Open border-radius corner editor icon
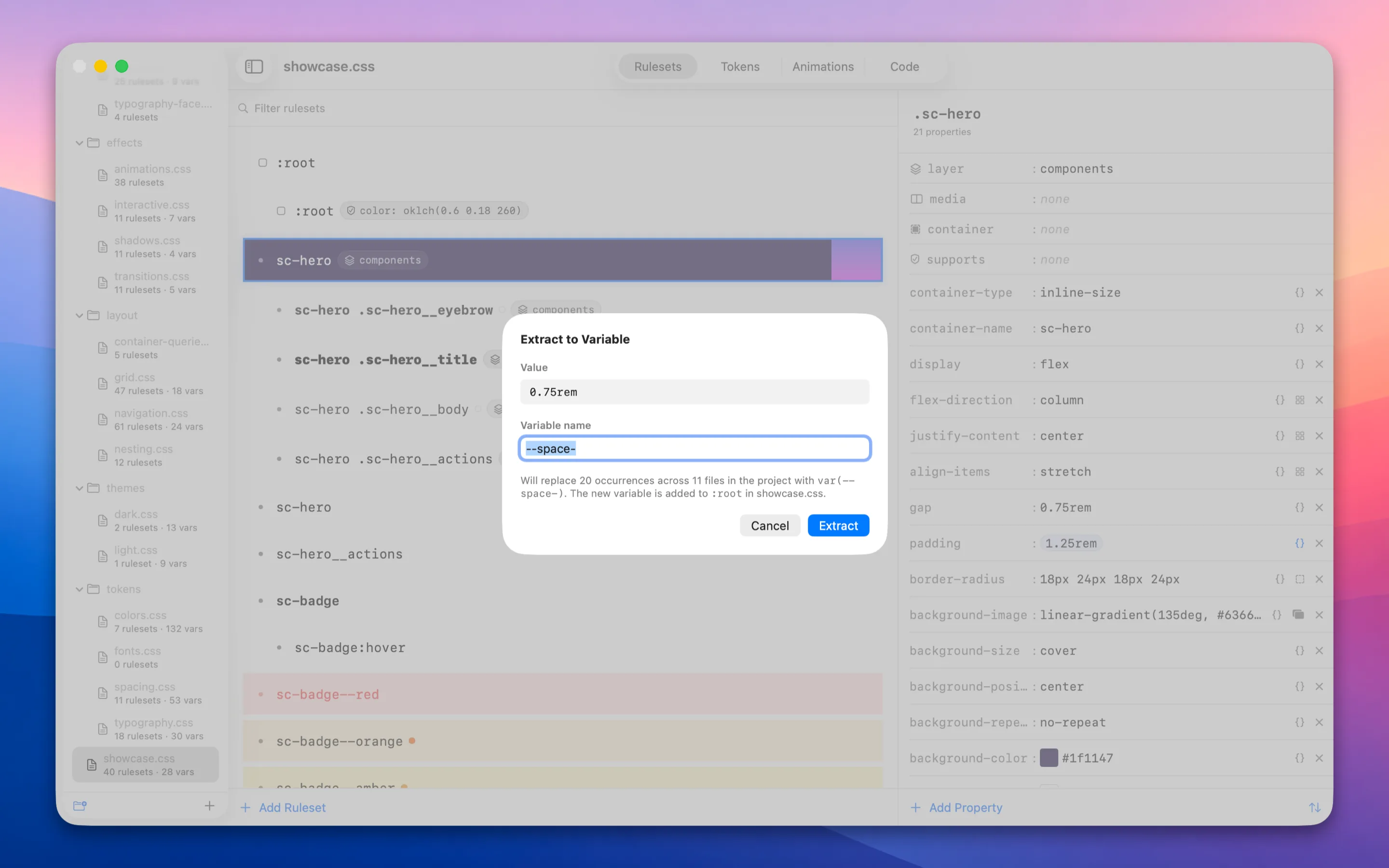 1300,579
